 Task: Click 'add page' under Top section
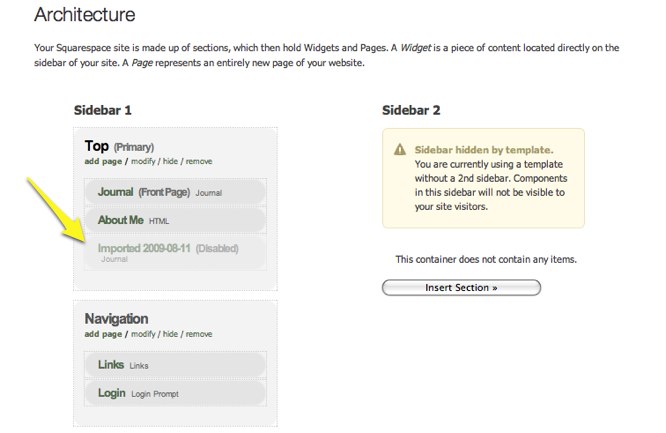[x=105, y=161]
